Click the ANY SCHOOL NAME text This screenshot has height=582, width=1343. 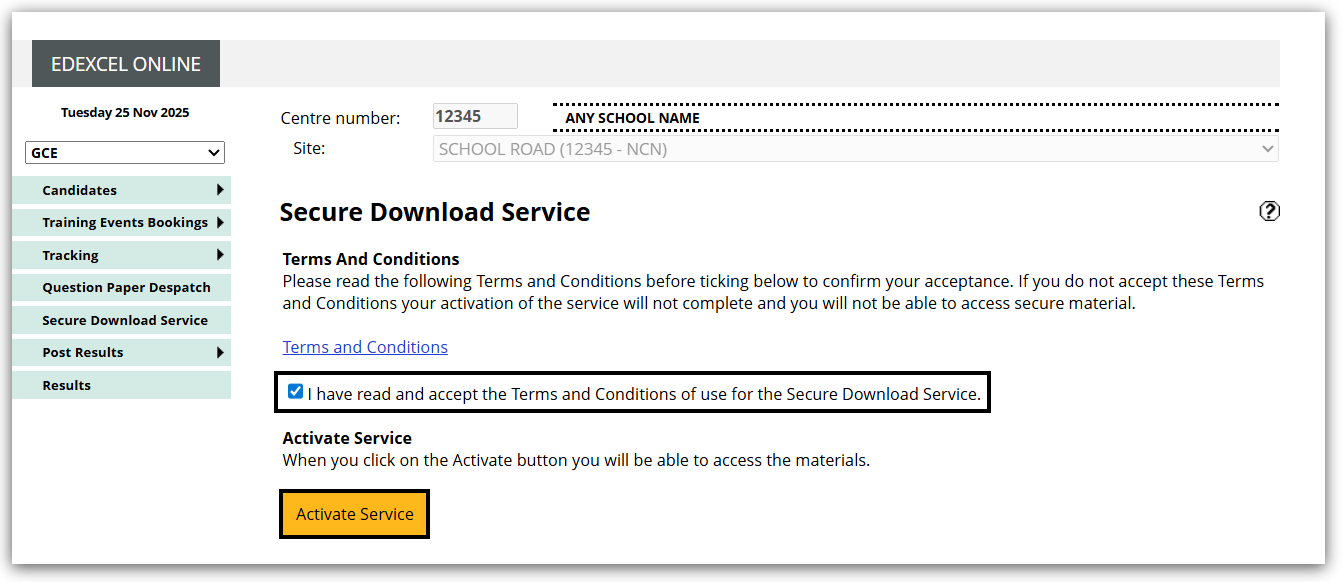632,118
